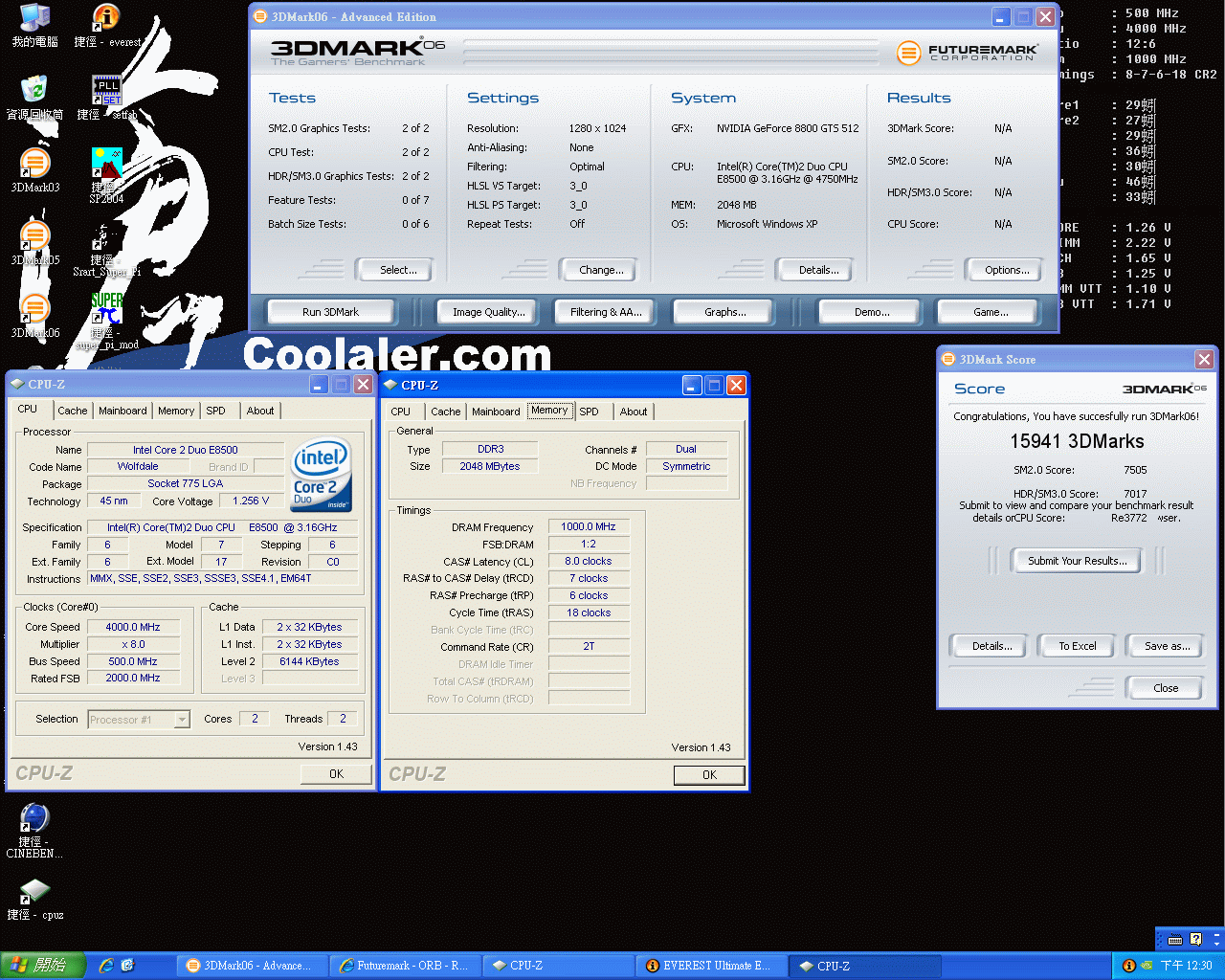1225x980 pixels.
Task: Expand the Processor #1 selection dropdown
Action: tap(182, 720)
